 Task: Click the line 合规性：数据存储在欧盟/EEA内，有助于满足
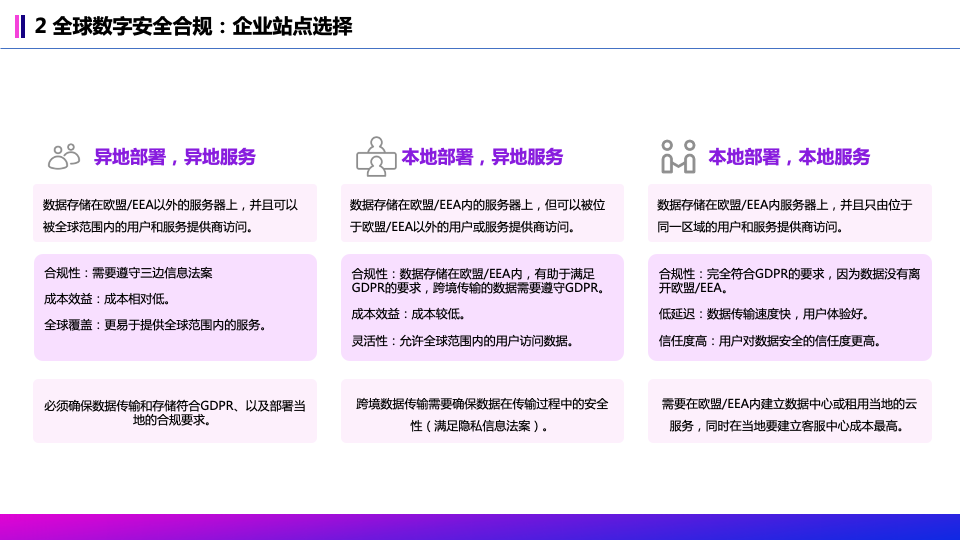coord(473,274)
